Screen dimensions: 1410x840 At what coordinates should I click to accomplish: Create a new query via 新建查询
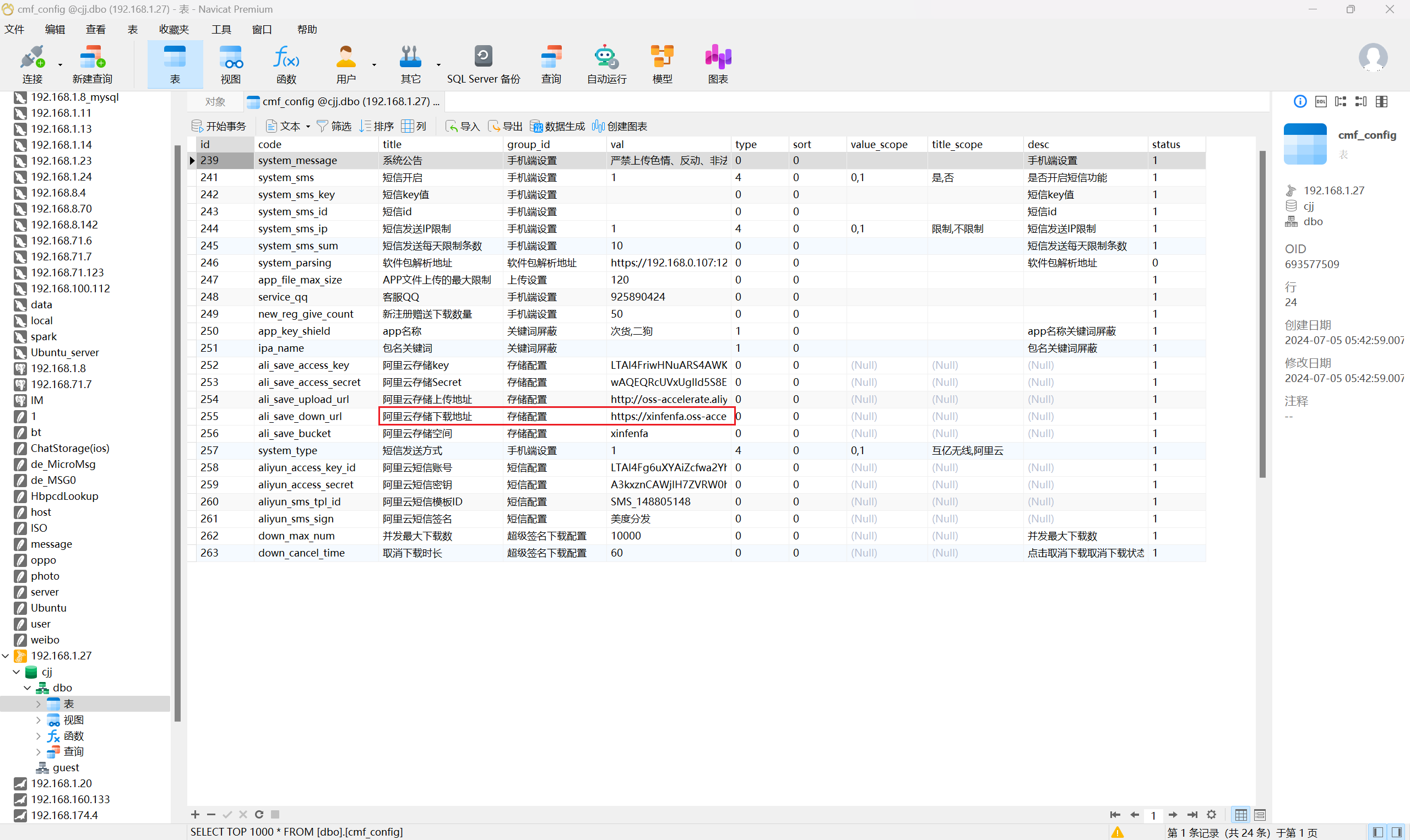[93, 64]
